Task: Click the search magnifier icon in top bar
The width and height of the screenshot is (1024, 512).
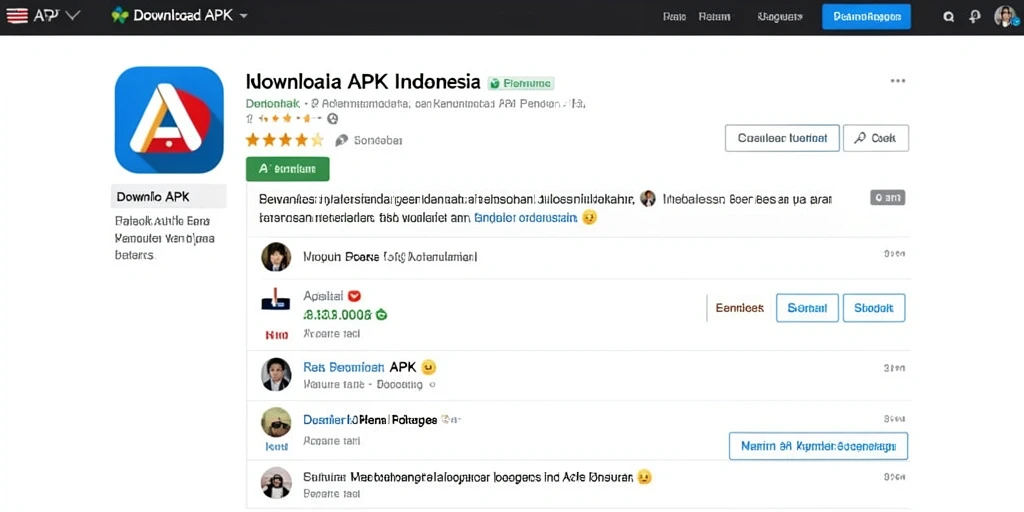Action: pos(949,18)
